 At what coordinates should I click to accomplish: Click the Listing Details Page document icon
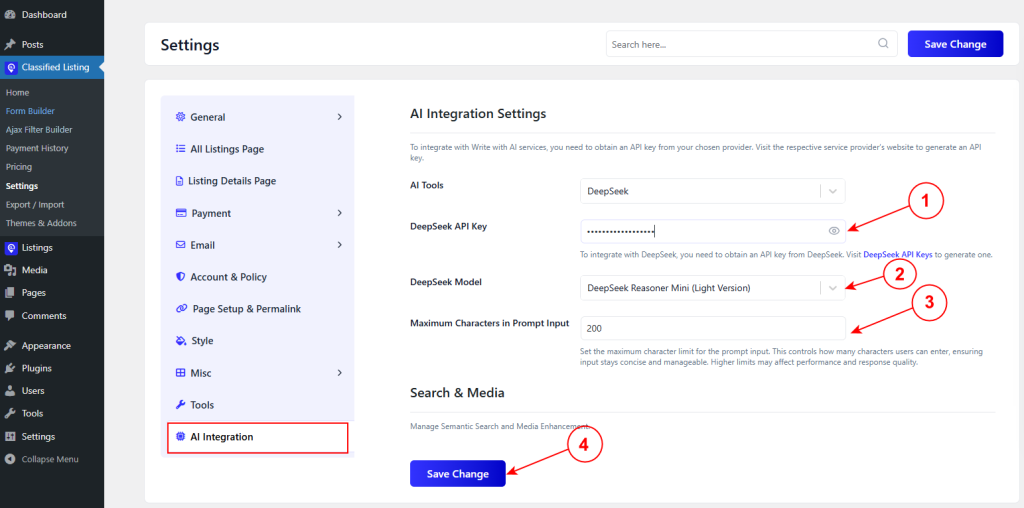(179, 181)
